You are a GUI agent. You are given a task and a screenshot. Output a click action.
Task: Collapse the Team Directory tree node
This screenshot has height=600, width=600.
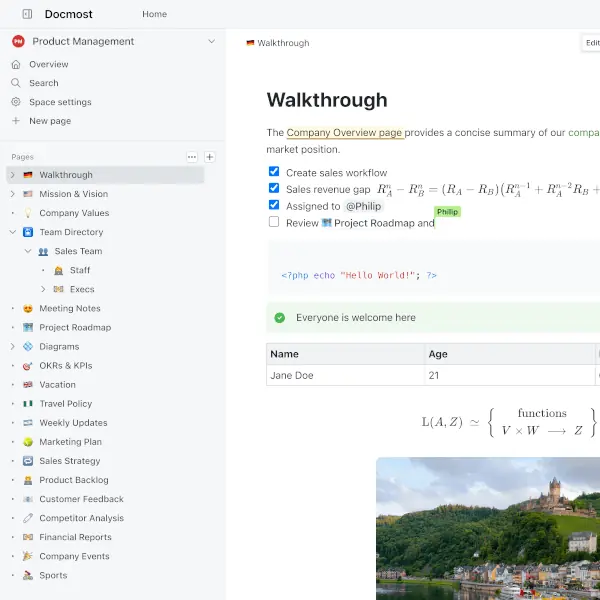pos(13,232)
